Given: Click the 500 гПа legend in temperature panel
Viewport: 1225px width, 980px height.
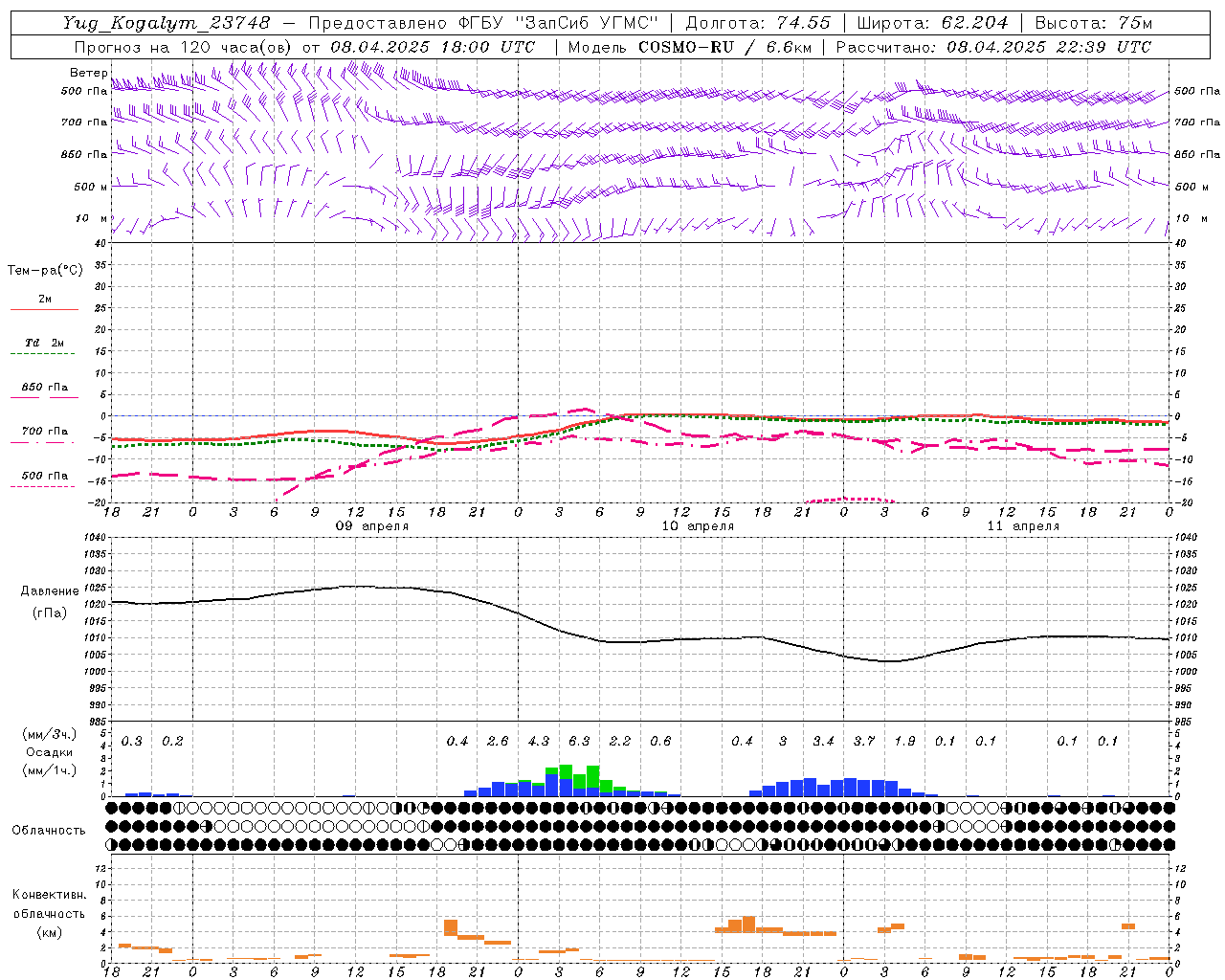Looking at the screenshot, I should pyautogui.click(x=45, y=476).
